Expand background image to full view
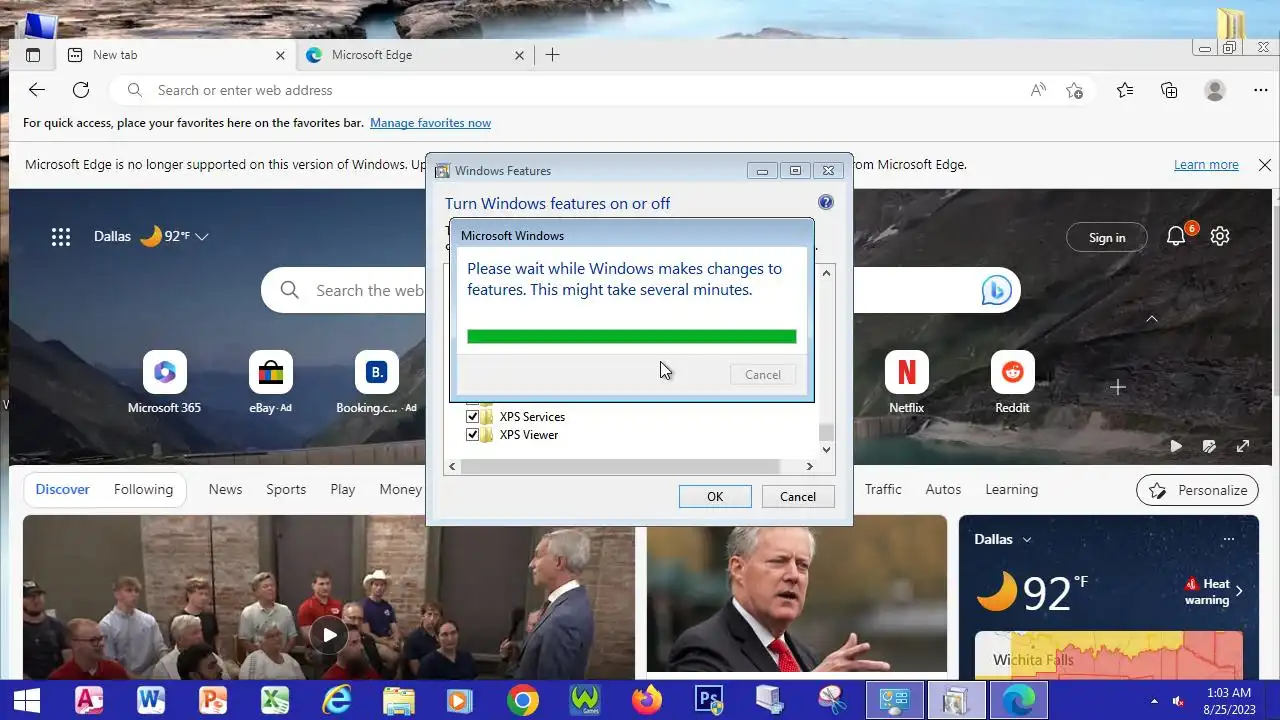 point(1243,446)
